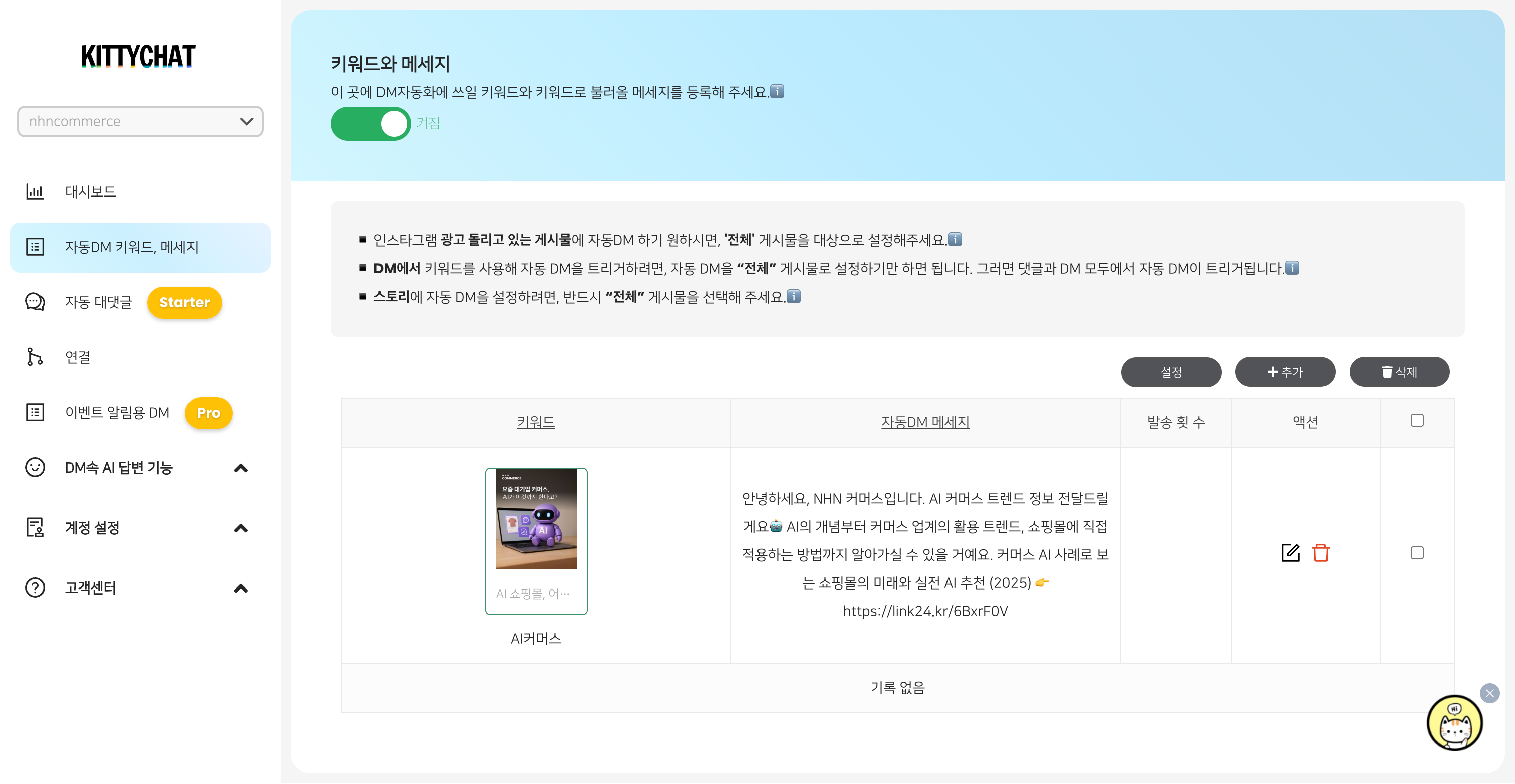Viewport: 1515px width, 784px height.
Task: Sort the table by 키워드 column
Action: (x=536, y=421)
